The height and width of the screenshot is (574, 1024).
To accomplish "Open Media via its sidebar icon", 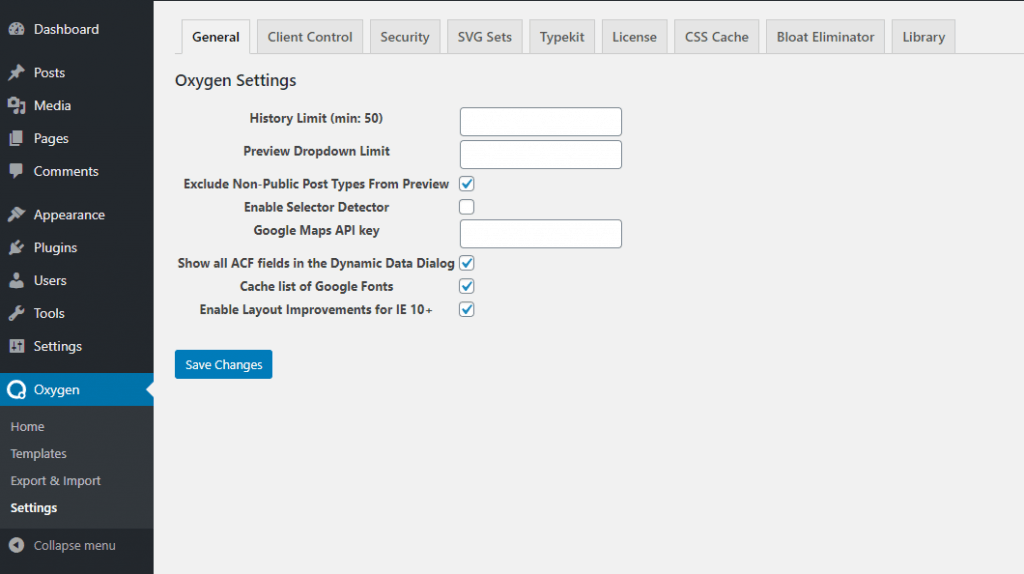I will click(16, 106).
